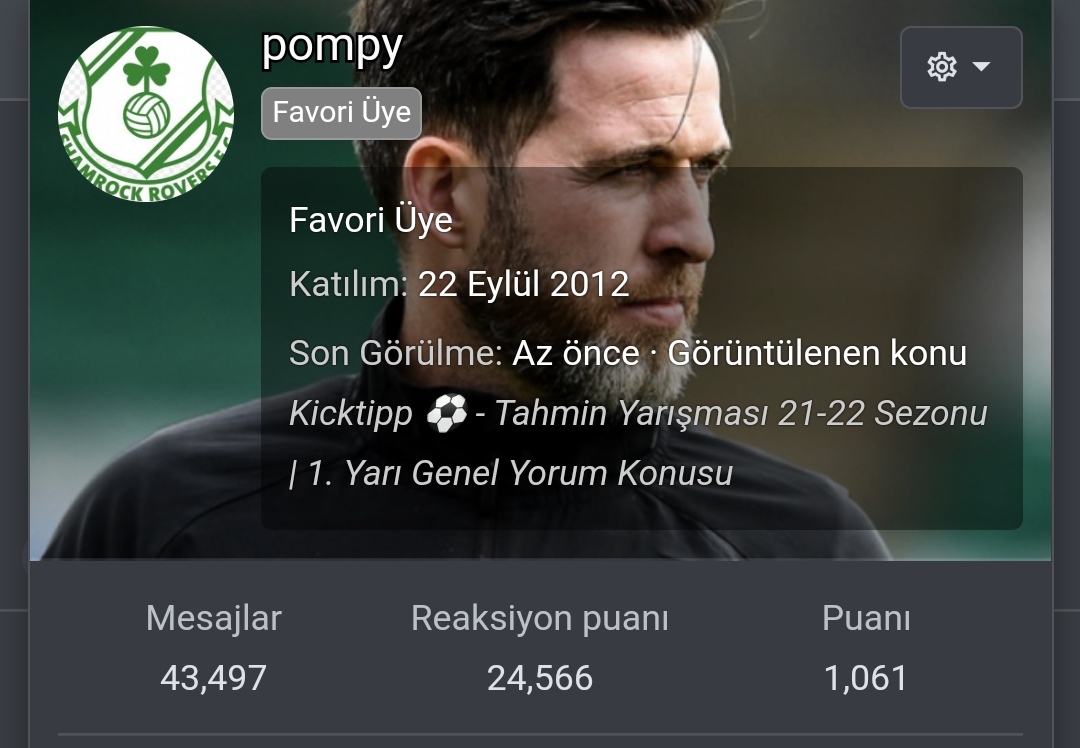Open the 43,497 messages count
The height and width of the screenshot is (748, 1080).
click(214, 678)
